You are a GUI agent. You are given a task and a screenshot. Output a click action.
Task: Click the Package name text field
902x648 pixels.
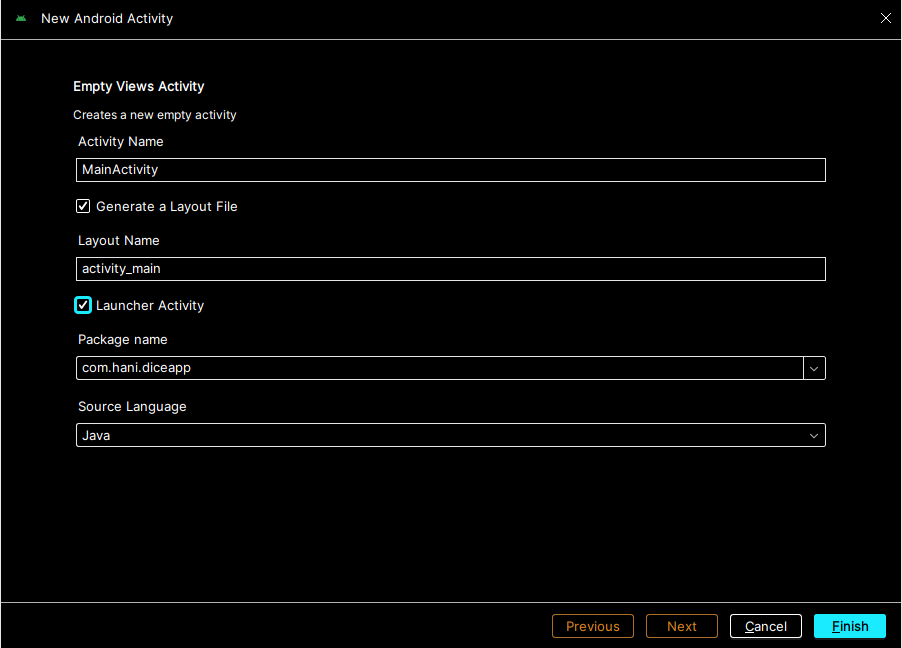[439, 368]
